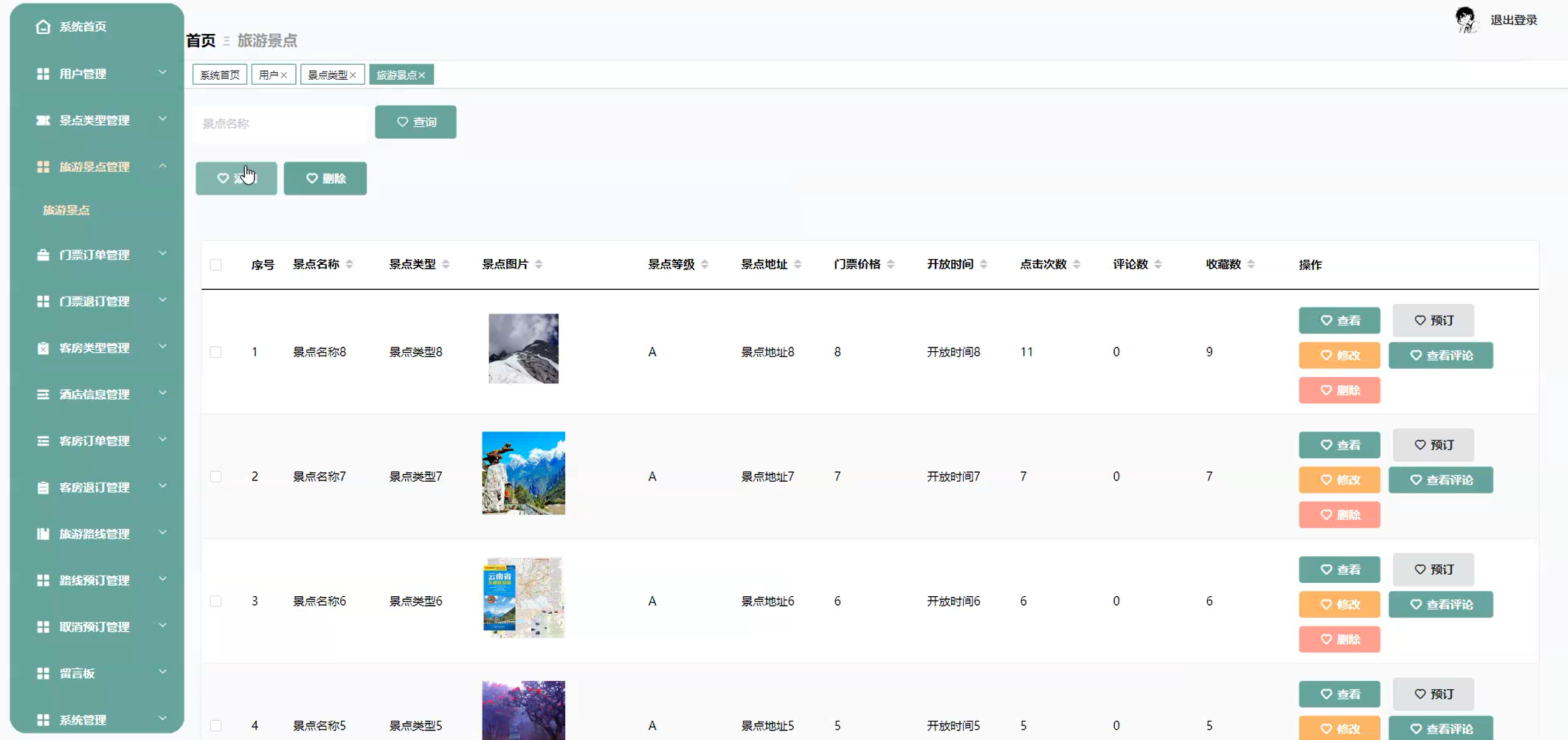
Task: Sort table by 评论数 arrows
Action: click(x=1158, y=264)
